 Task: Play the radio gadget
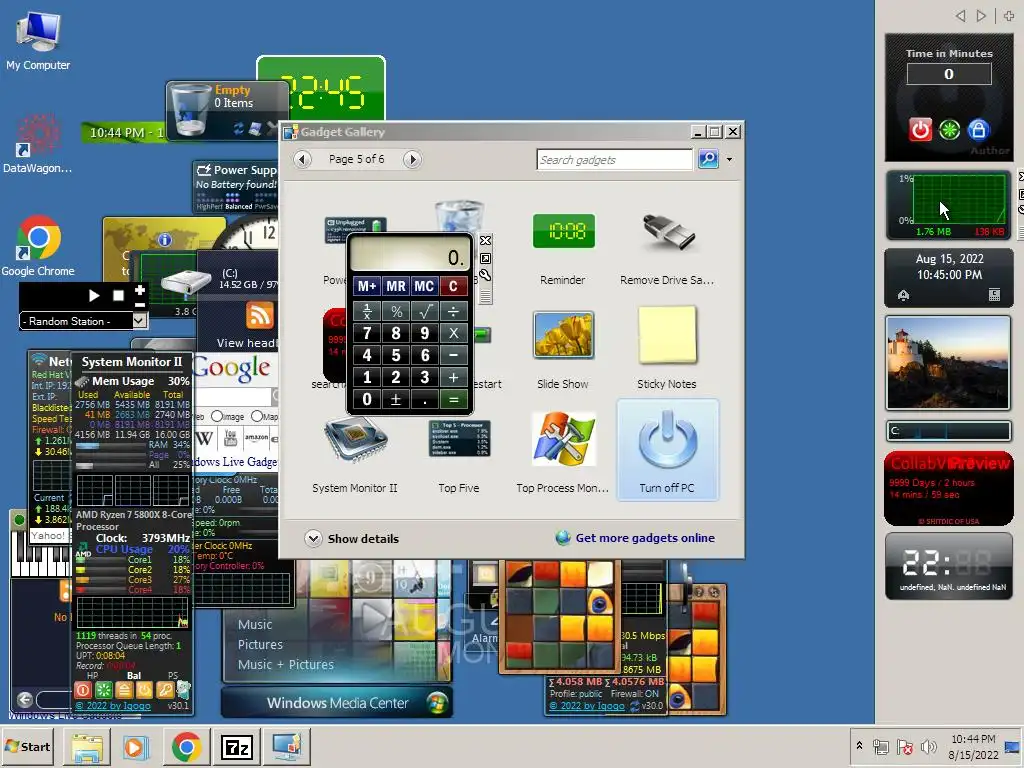pyautogui.click(x=94, y=296)
